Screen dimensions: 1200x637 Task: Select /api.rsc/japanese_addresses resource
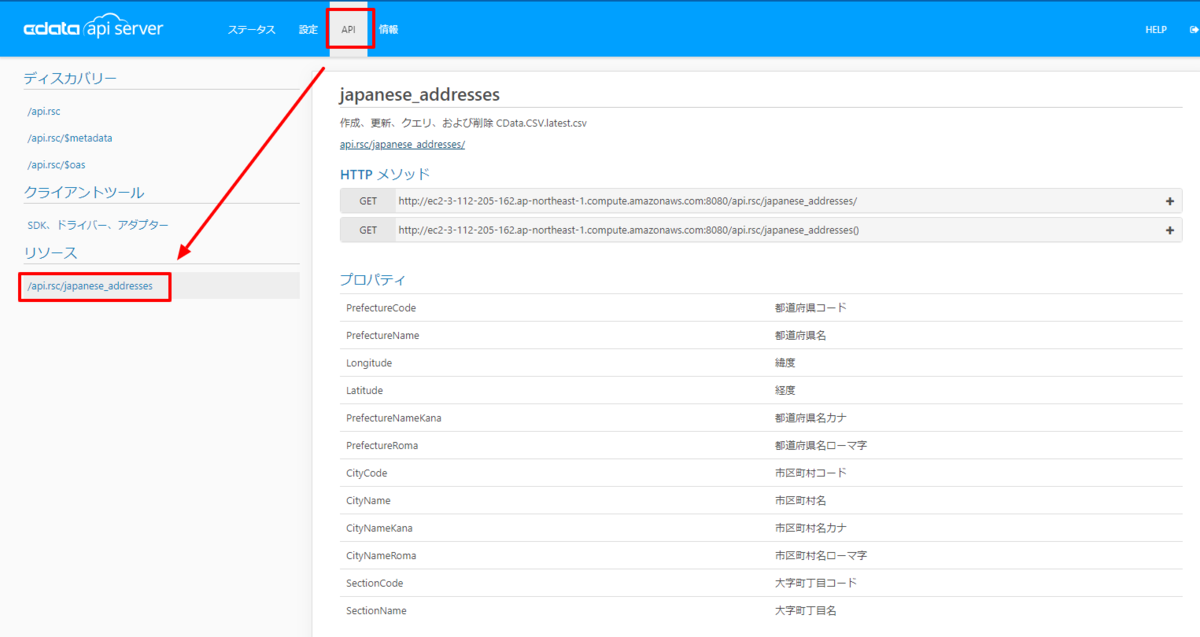click(90, 286)
